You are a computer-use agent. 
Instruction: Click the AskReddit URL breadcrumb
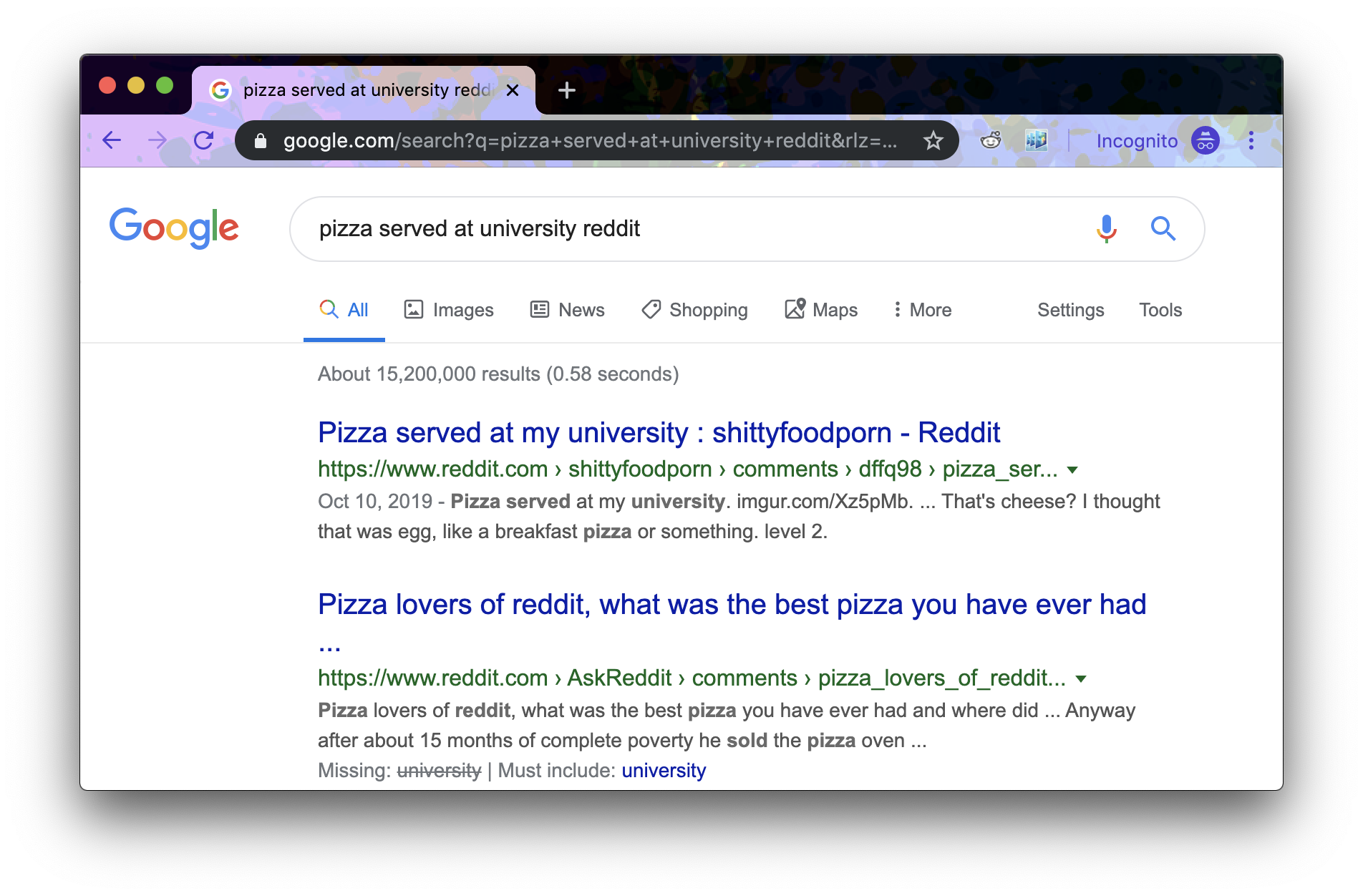click(692, 678)
